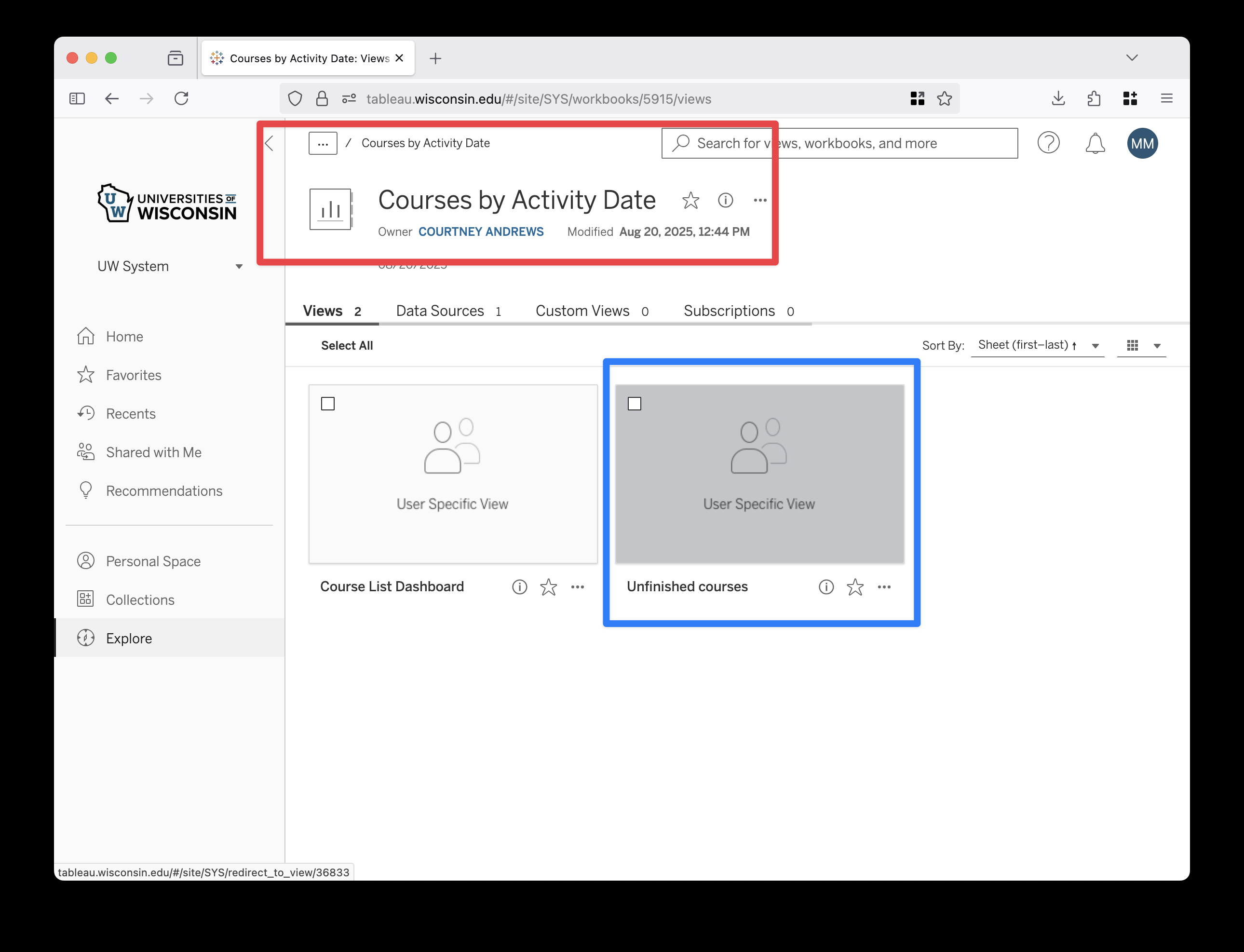Open the Sheet (first–last) sort dropdown
The width and height of the screenshot is (1244, 952).
click(x=1037, y=345)
